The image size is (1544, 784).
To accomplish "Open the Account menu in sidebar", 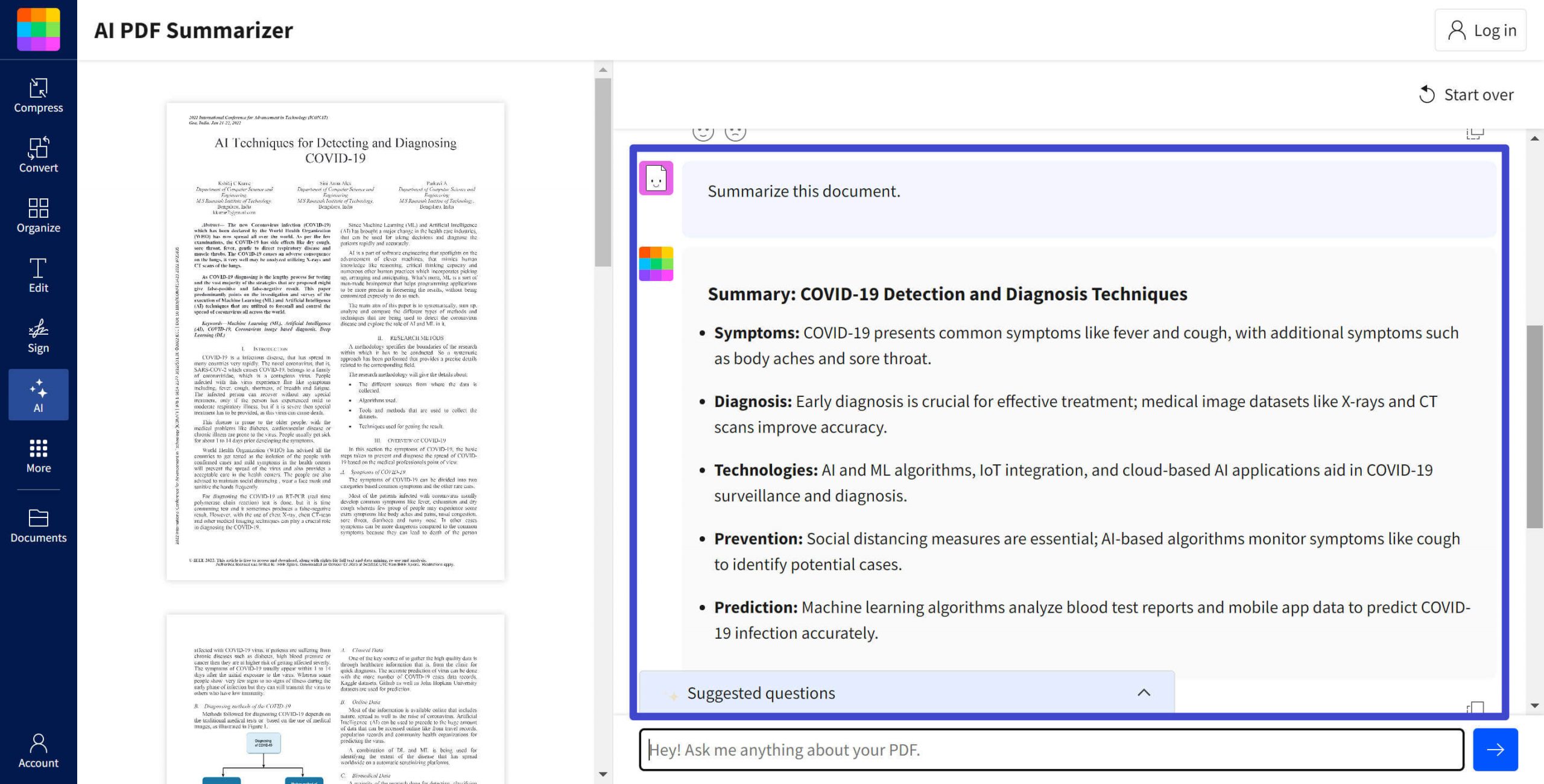I will pos(38,750).
